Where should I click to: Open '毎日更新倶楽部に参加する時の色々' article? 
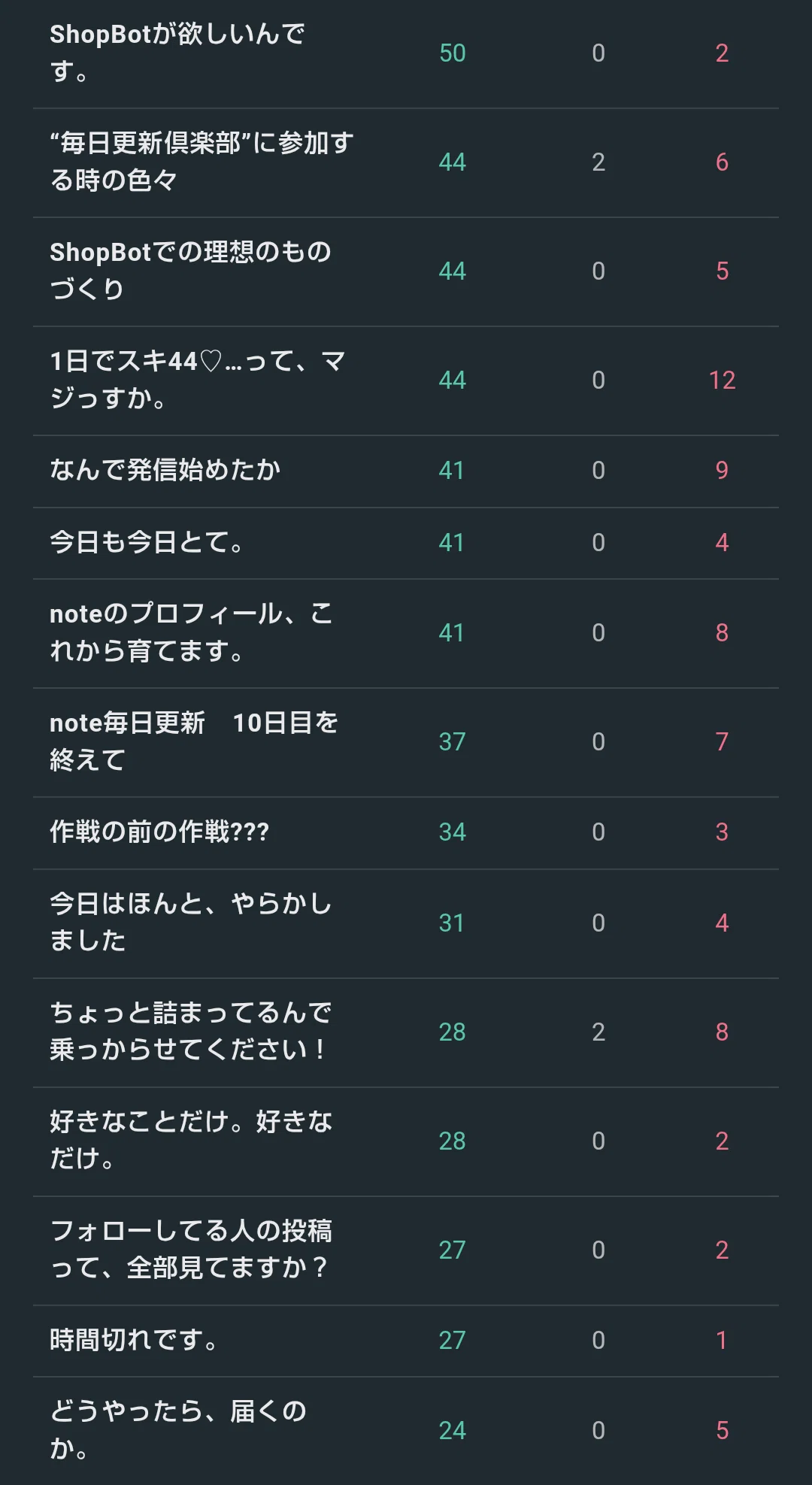click(201, 162)
